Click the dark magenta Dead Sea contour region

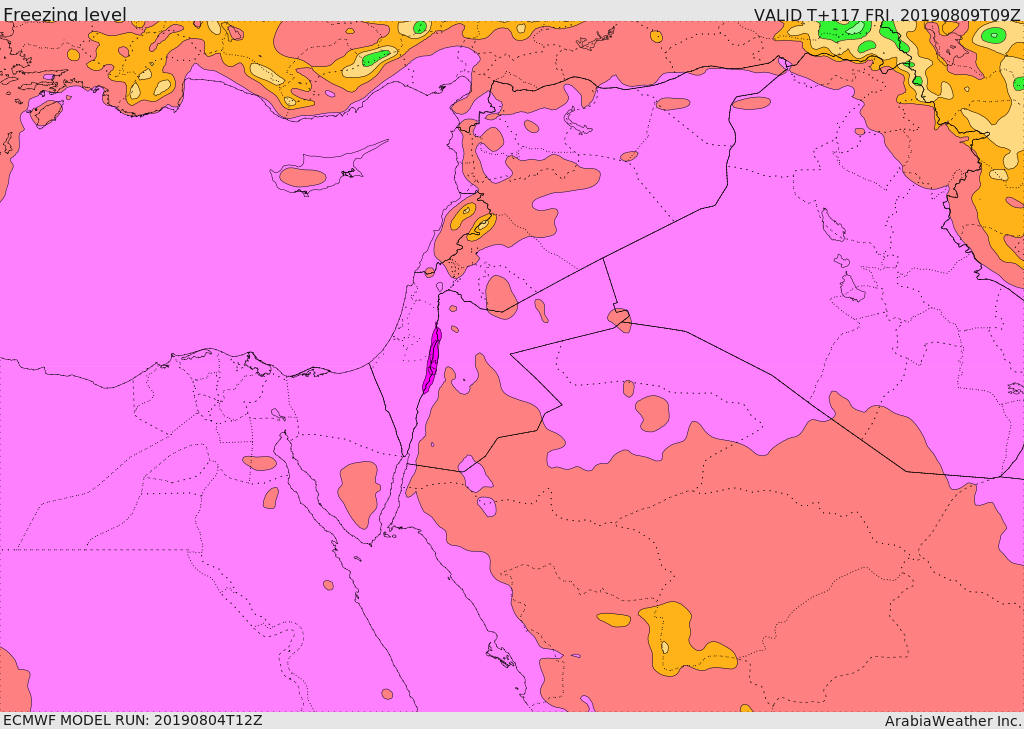point(432,359)
